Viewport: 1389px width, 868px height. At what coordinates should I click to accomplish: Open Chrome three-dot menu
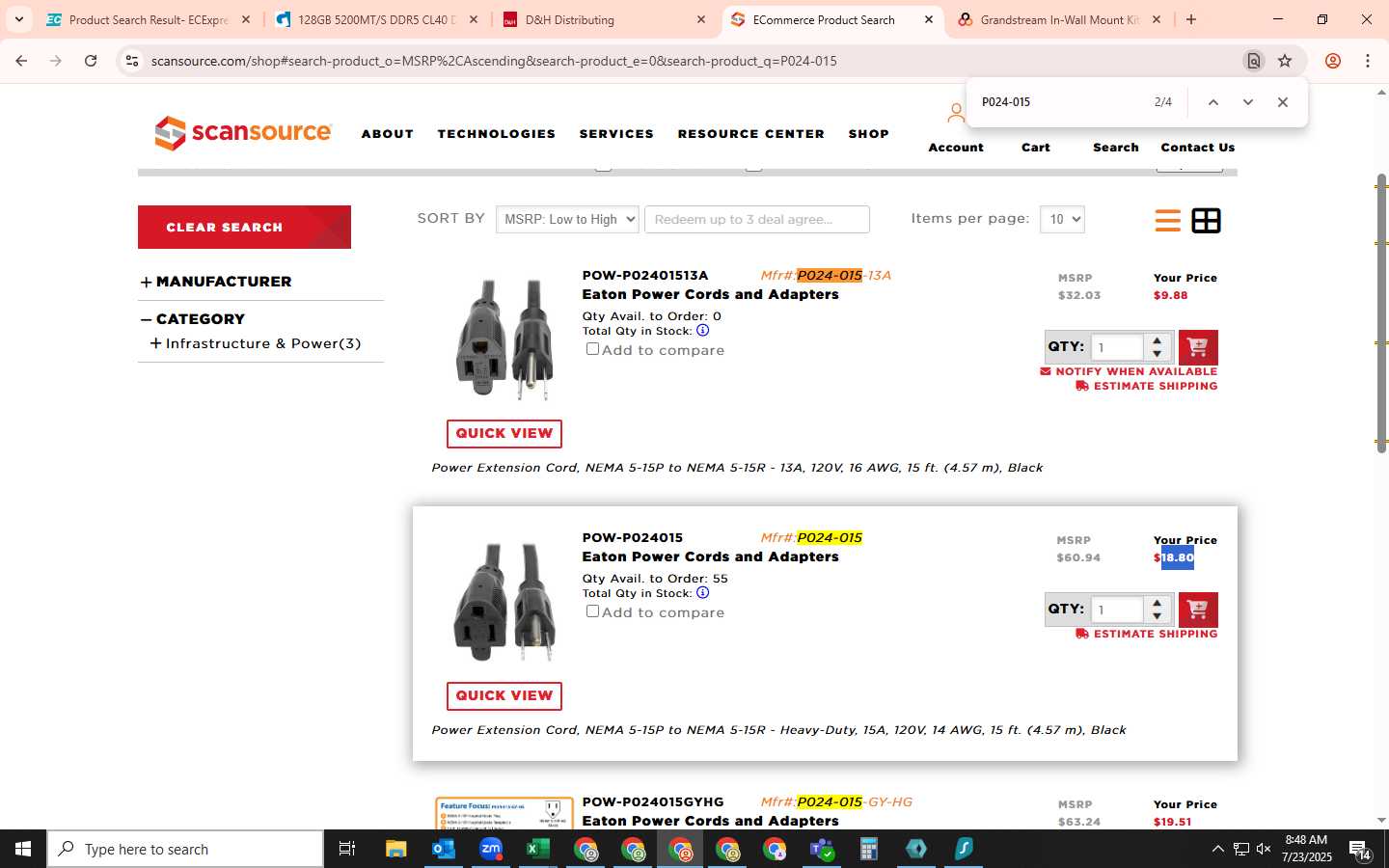tap(1368, 61)
